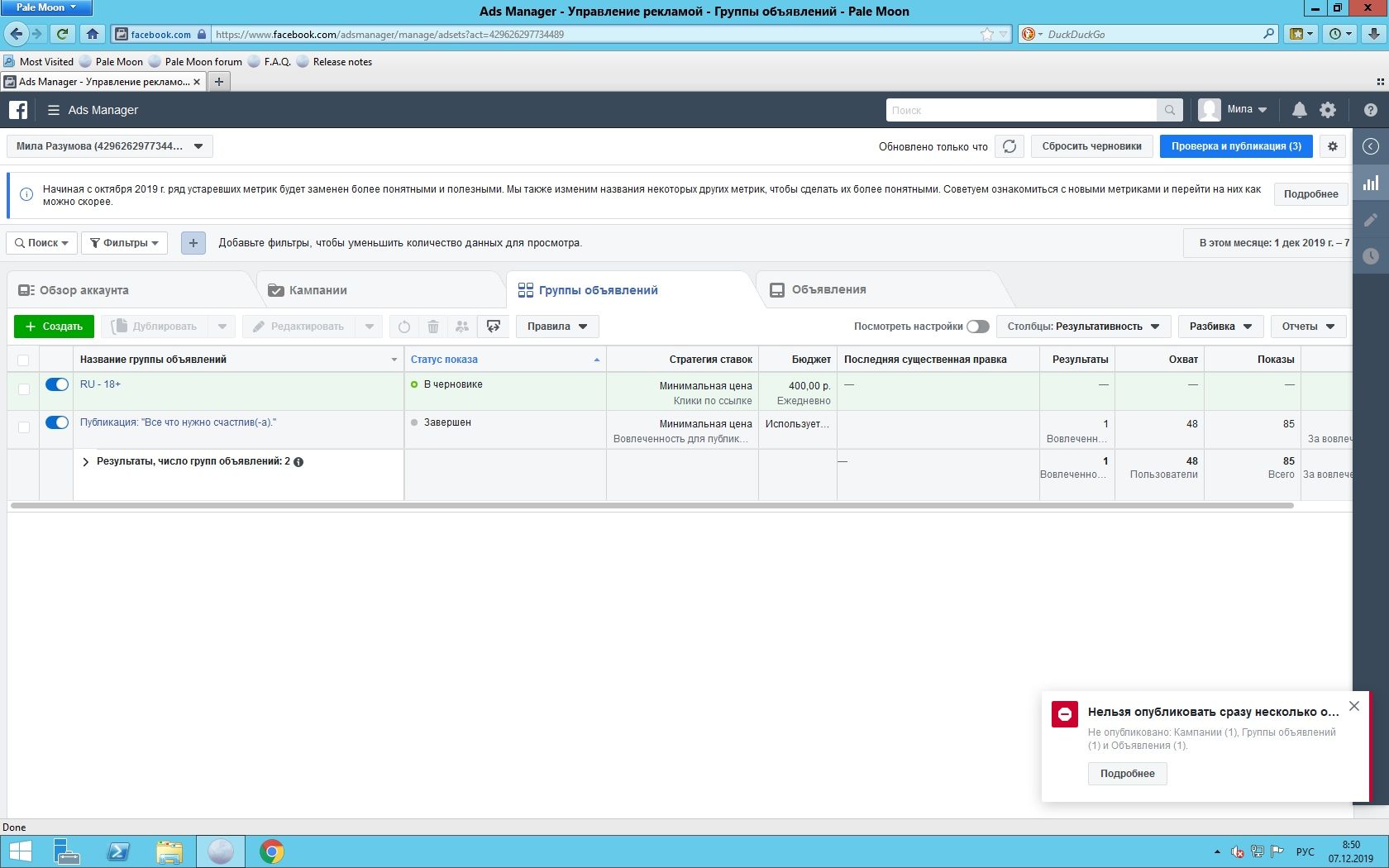Open File Explorer from the taskbar
The width and height of the screenshot is (1389, 868).
[x=169, y=851]
